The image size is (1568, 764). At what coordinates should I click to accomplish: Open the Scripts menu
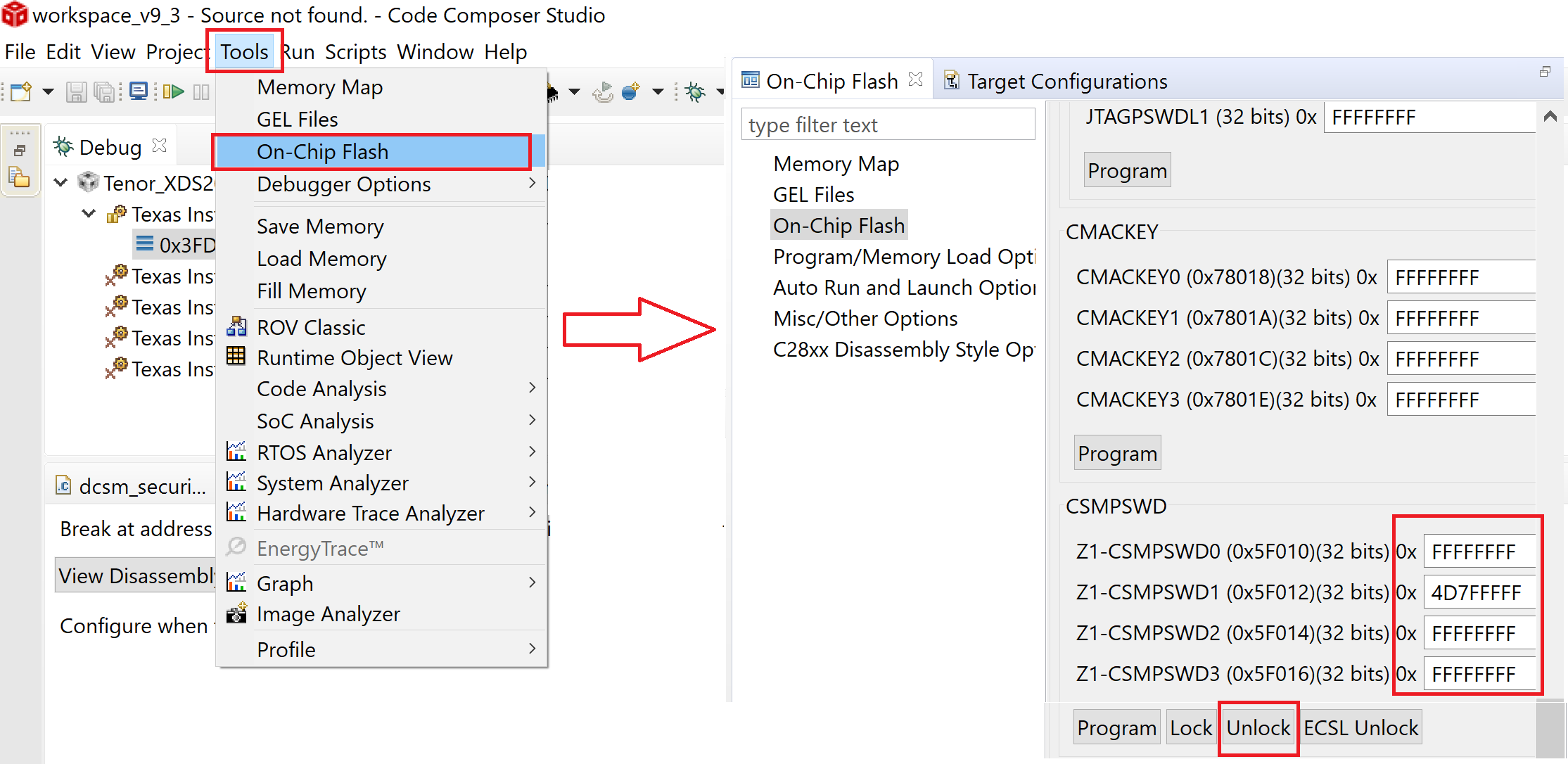coord(355,52)
